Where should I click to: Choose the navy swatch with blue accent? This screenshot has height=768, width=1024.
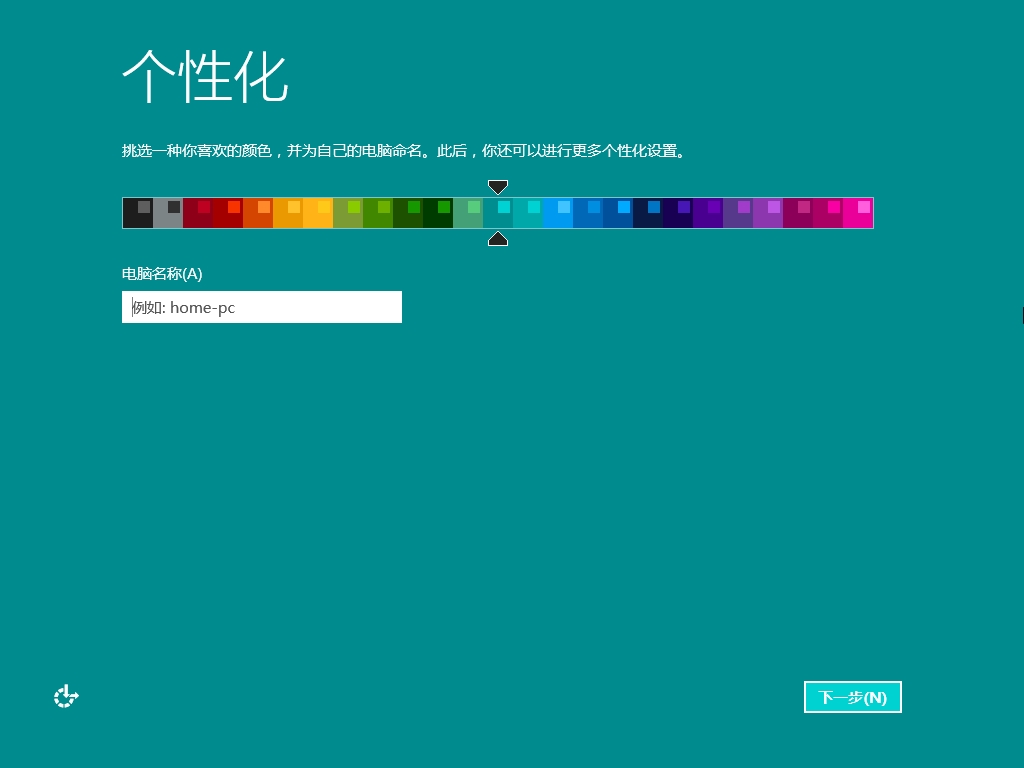(648, 213)
